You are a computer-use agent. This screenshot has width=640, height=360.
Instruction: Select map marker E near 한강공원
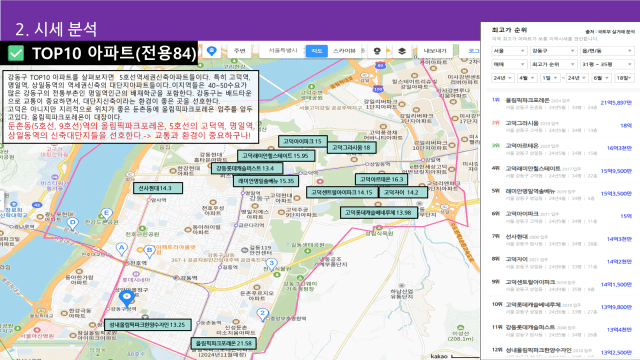pos(107,214)
